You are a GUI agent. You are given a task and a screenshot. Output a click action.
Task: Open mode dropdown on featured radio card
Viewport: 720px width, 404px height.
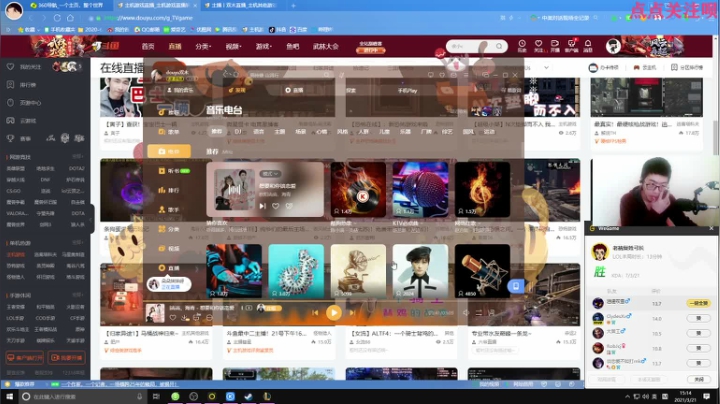click(270, 174)
